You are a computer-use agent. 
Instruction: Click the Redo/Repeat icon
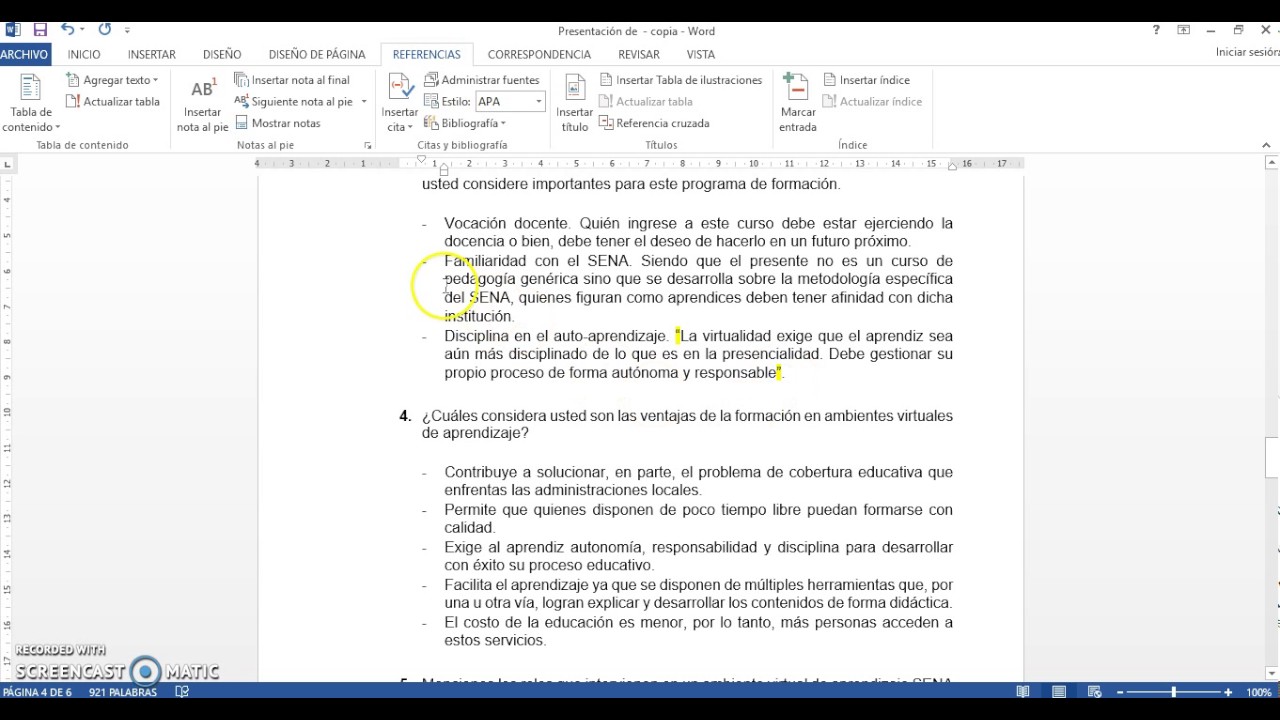tap(104, 30)
